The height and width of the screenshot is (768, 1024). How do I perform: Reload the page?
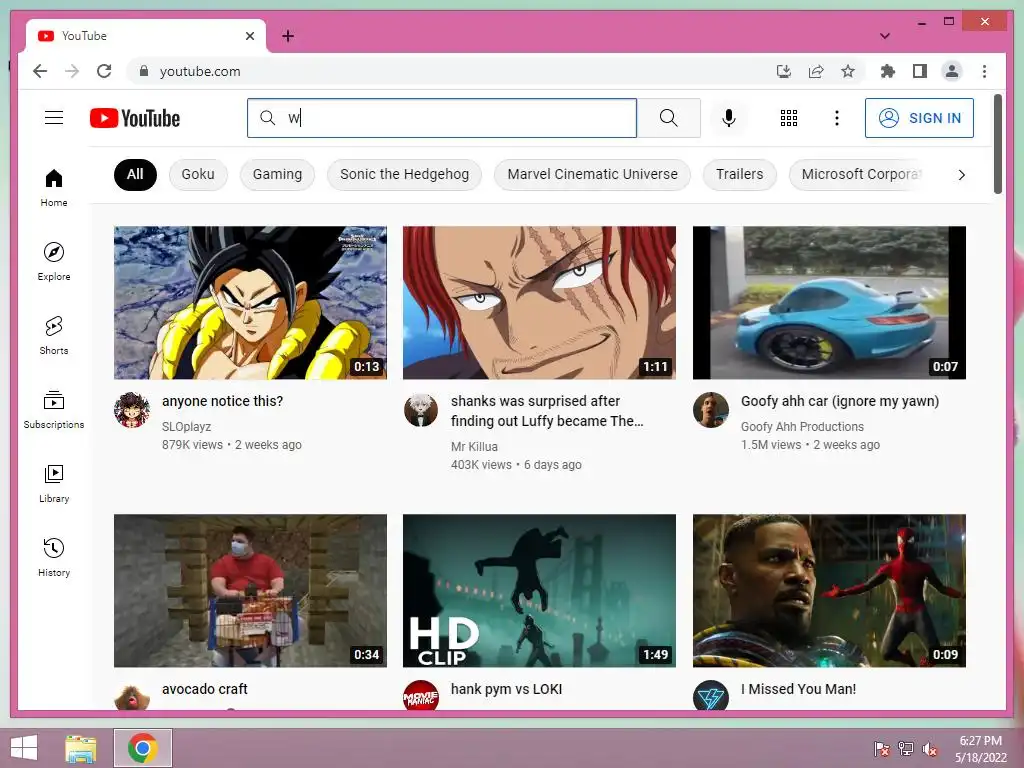104,71
